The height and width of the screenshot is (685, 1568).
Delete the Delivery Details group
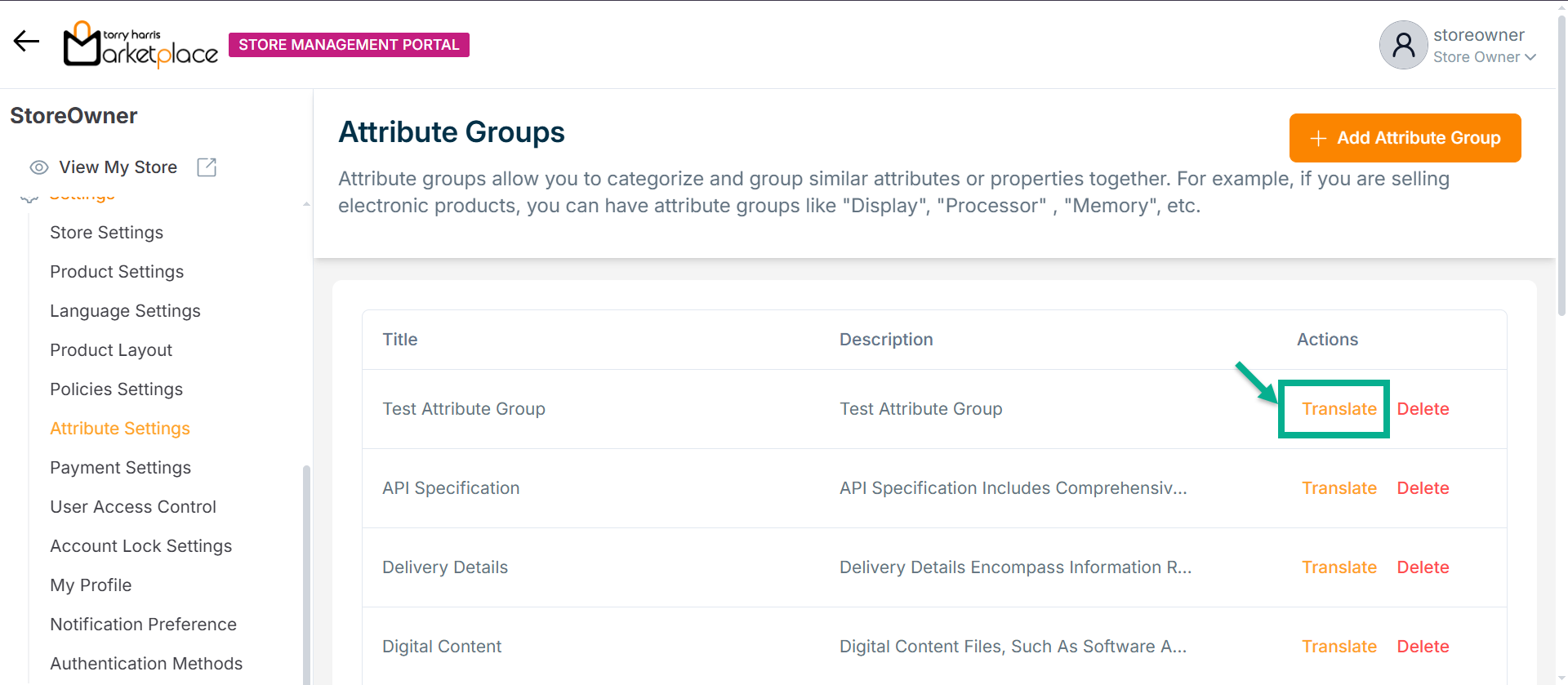[1423, 567]
